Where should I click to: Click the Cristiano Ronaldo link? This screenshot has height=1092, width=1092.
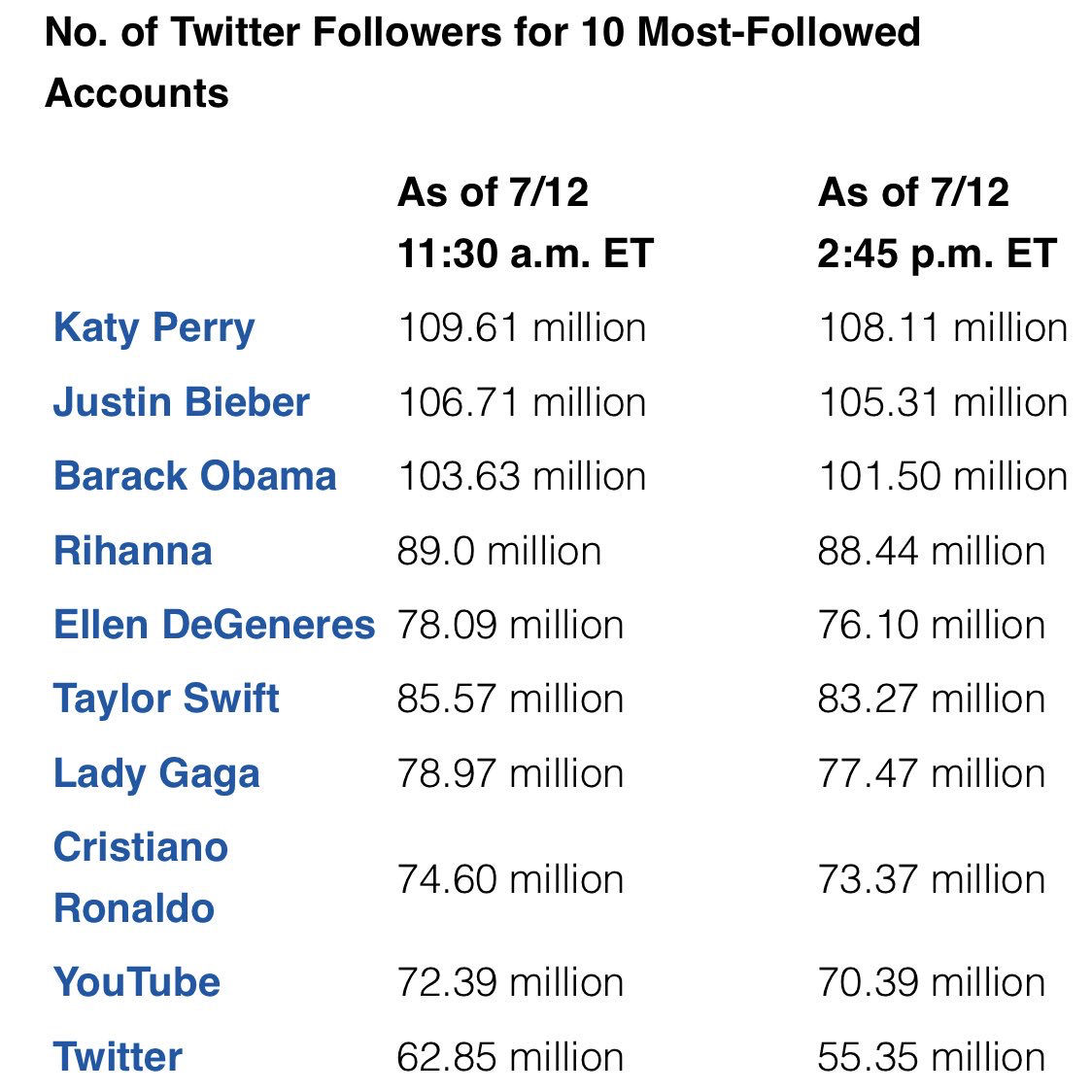pyautogui.click(x=140, y=877)
